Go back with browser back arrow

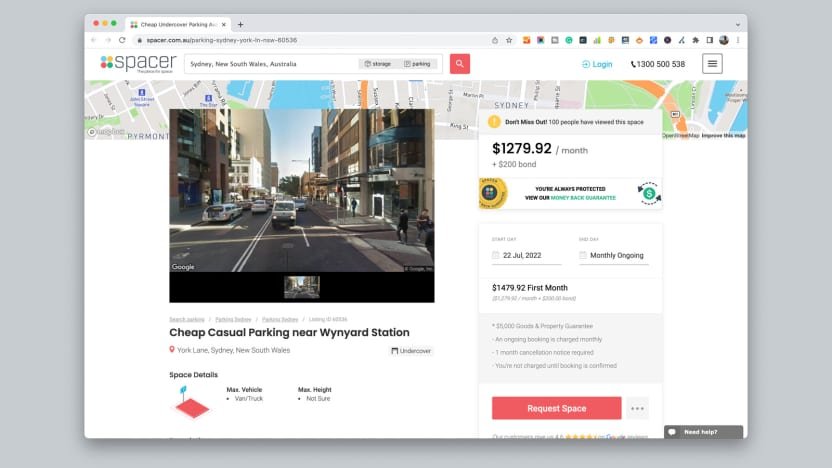[94, 40]
